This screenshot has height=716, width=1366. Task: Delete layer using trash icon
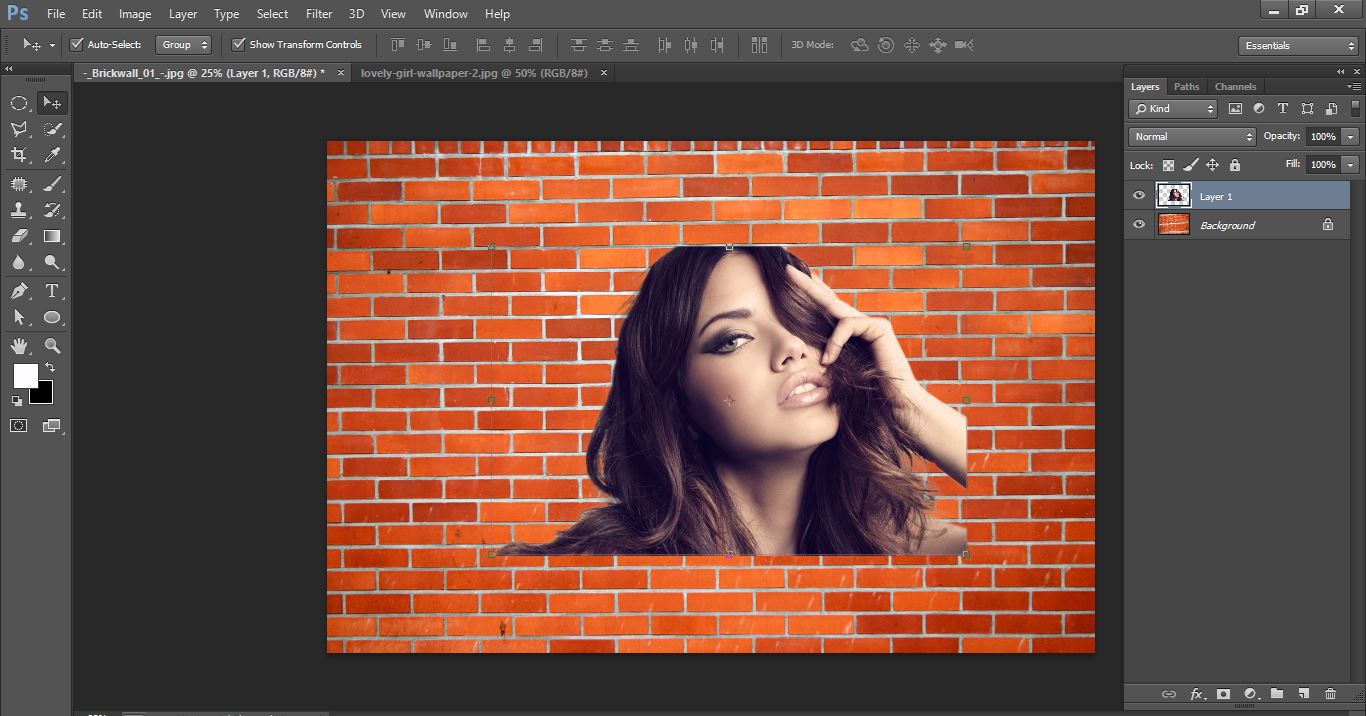tap(1330, 693)
